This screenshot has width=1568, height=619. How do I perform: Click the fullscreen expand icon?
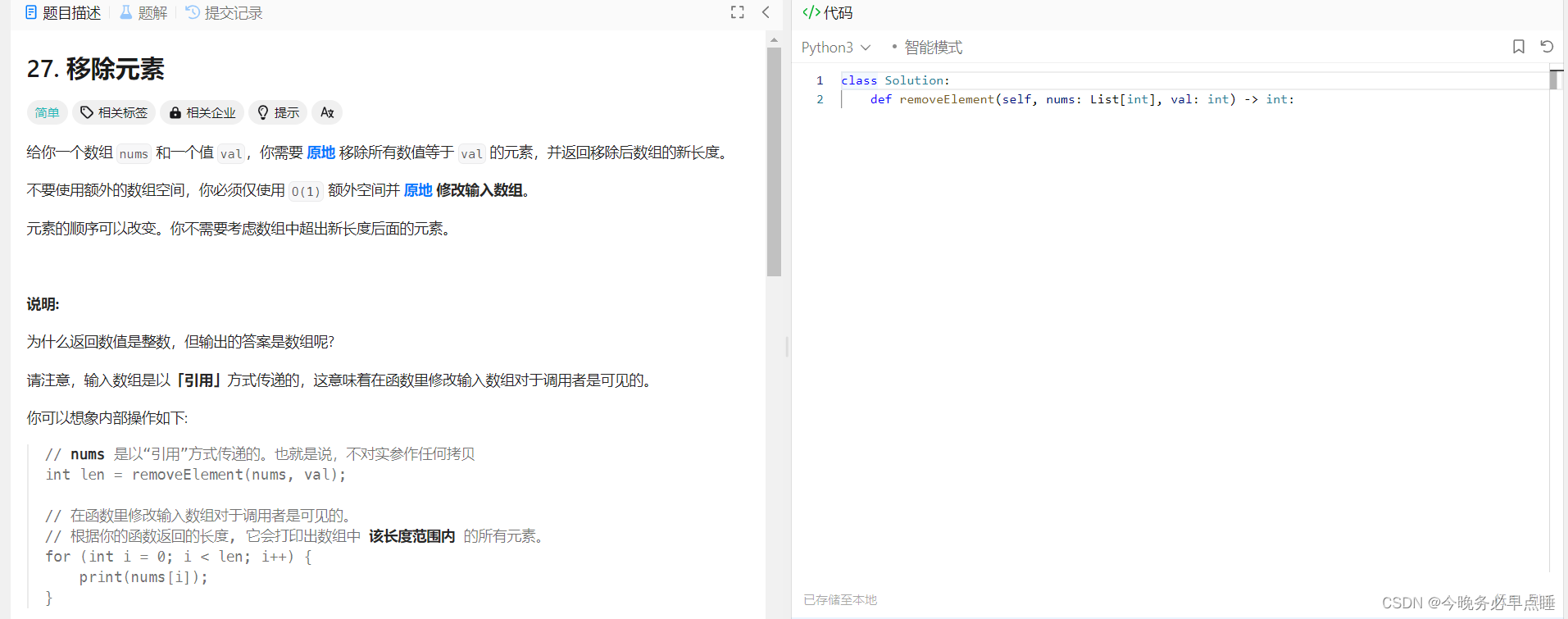pos(738,12)
